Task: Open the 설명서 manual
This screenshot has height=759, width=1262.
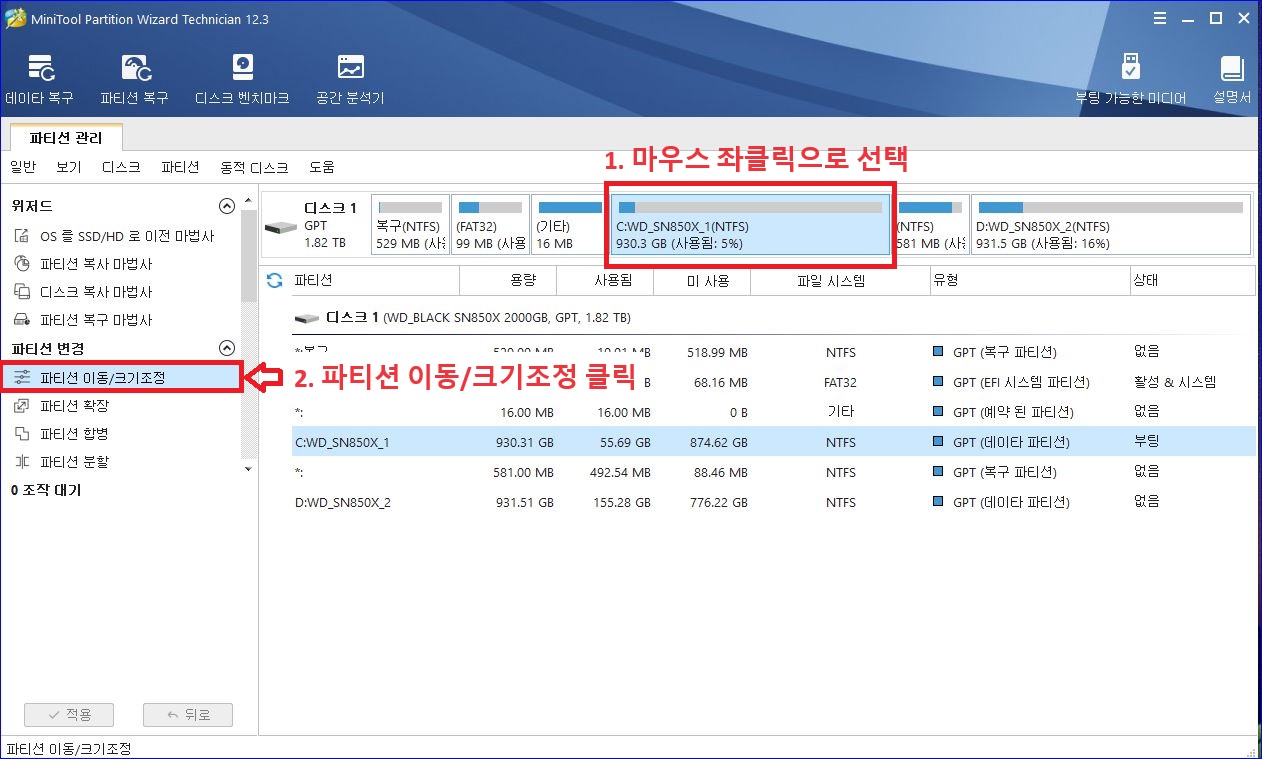Action: 1232,80
